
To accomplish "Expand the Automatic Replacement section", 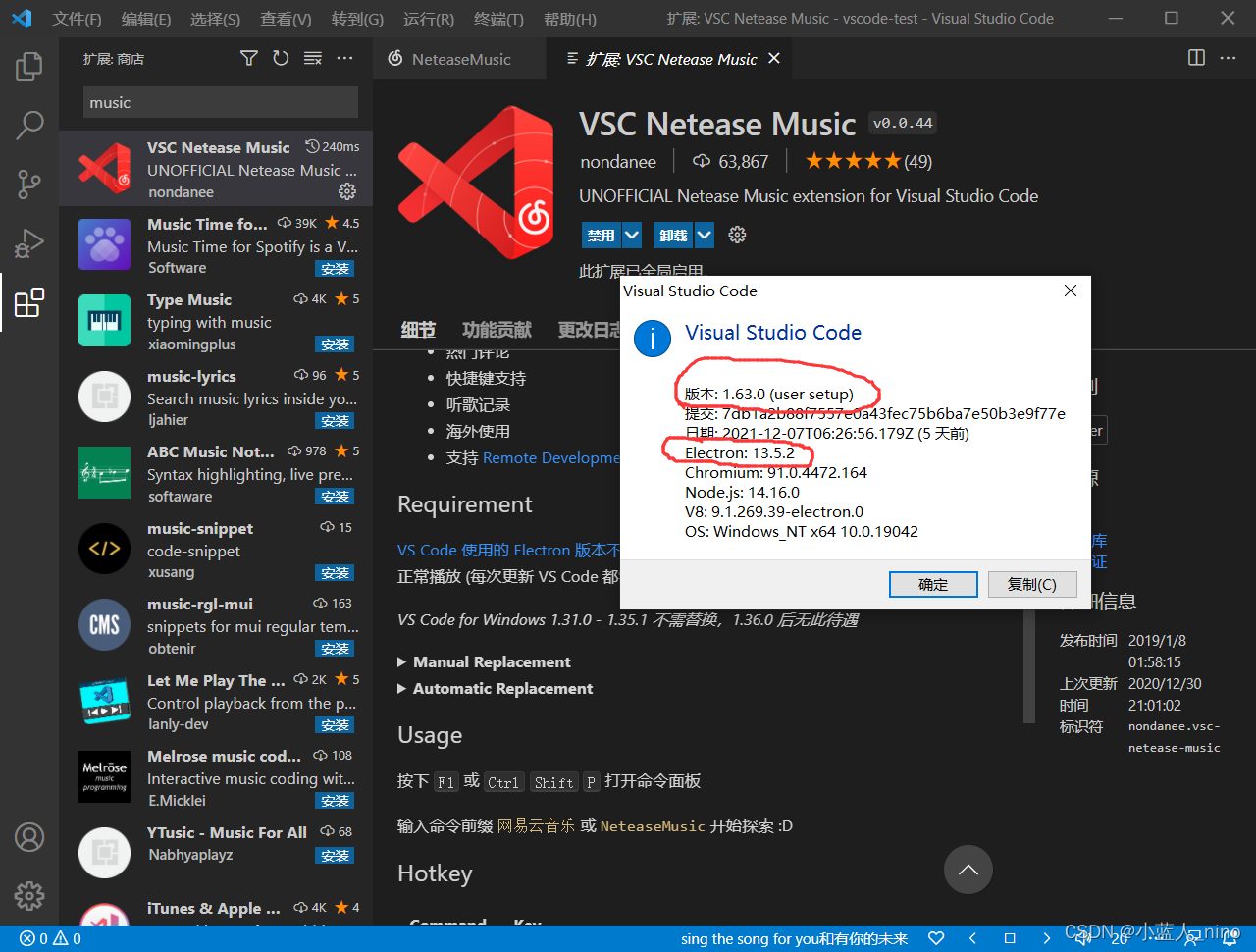I will [495, 688].
